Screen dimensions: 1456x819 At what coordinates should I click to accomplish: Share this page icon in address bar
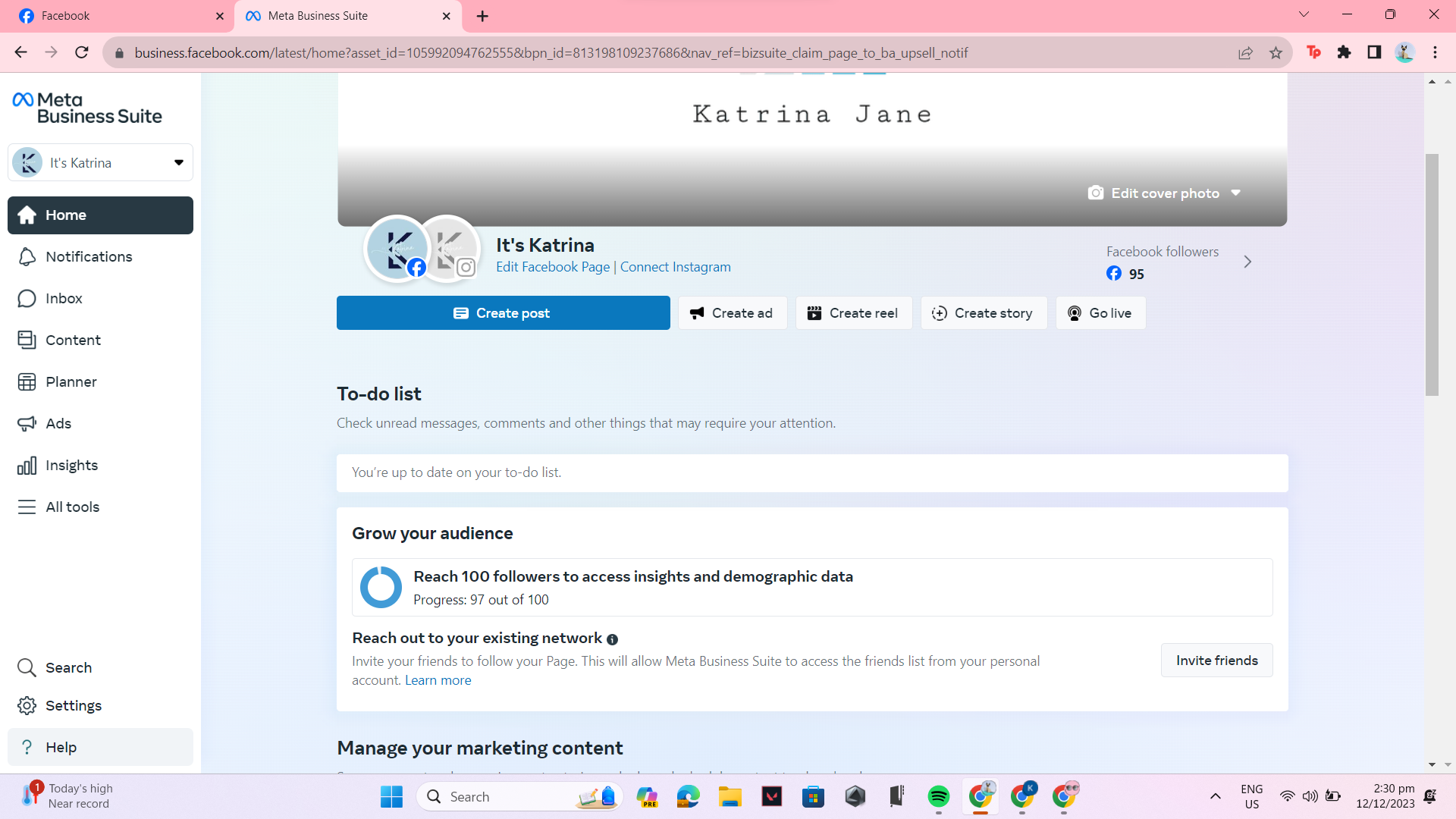pos(1245,53)
